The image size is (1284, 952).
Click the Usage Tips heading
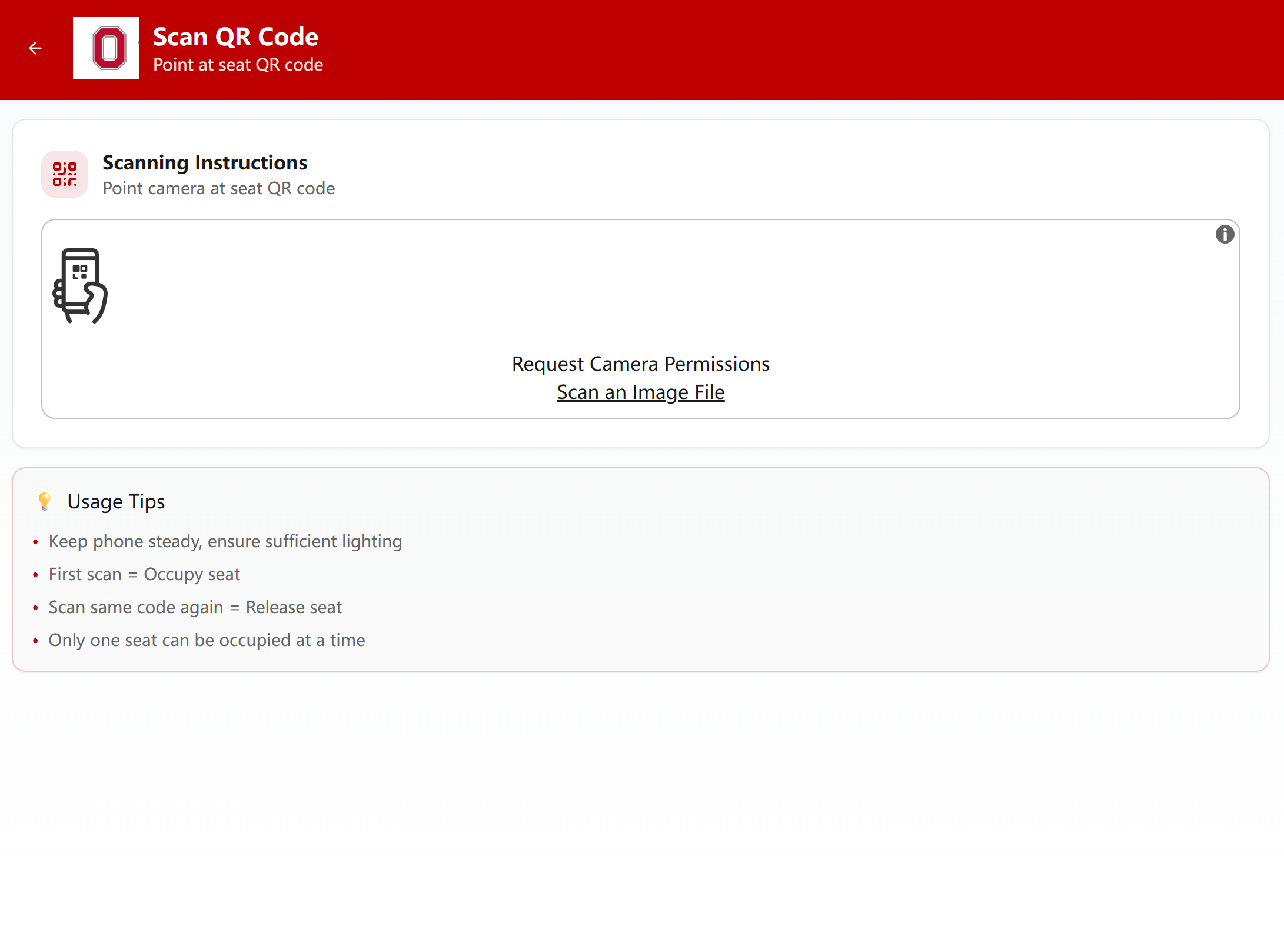tap(116, 501)
